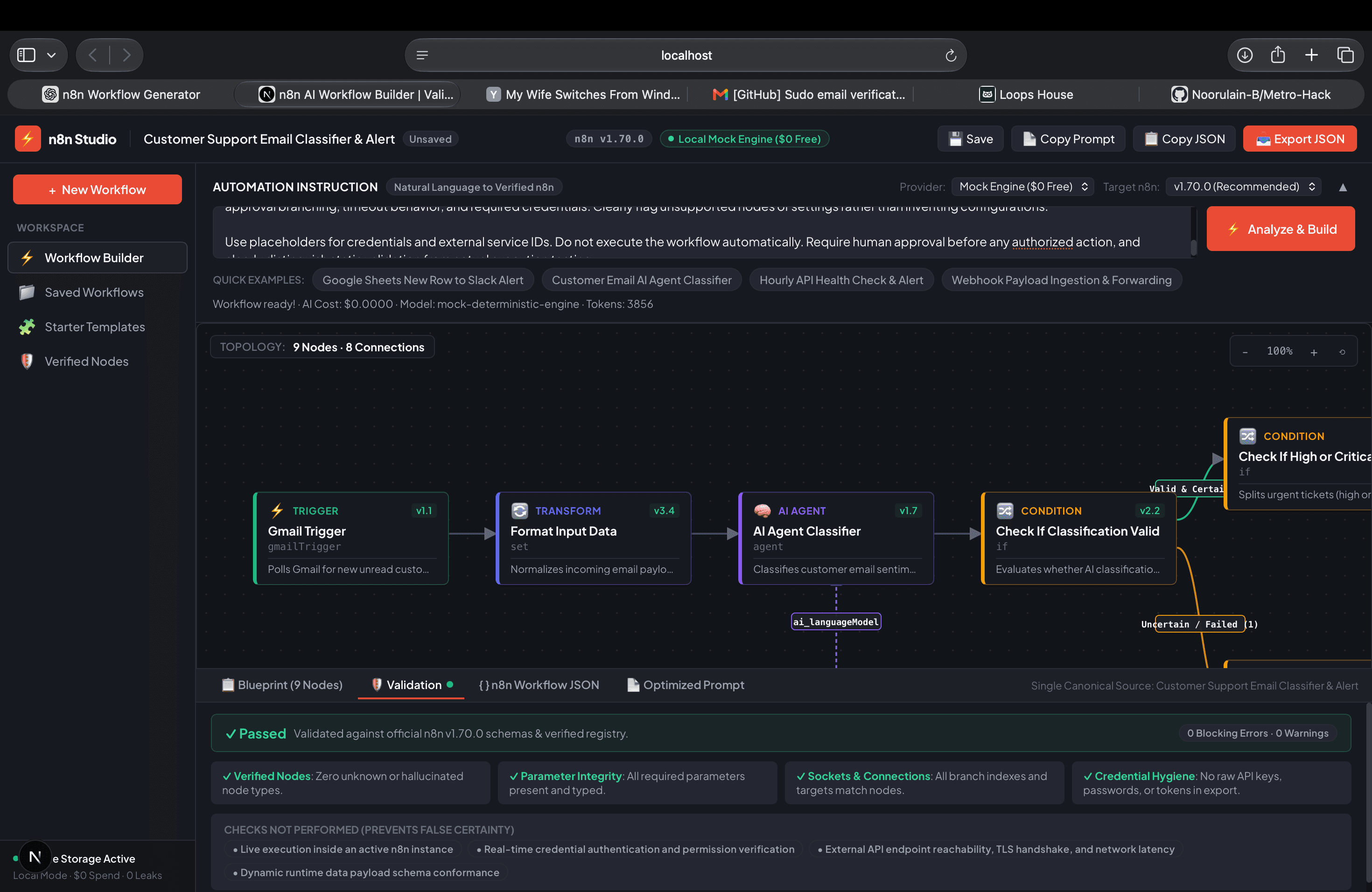The width and height of the screenshot is (1372, 892).
Task: Open Starter Templates puzzle item
Action: 98,327
